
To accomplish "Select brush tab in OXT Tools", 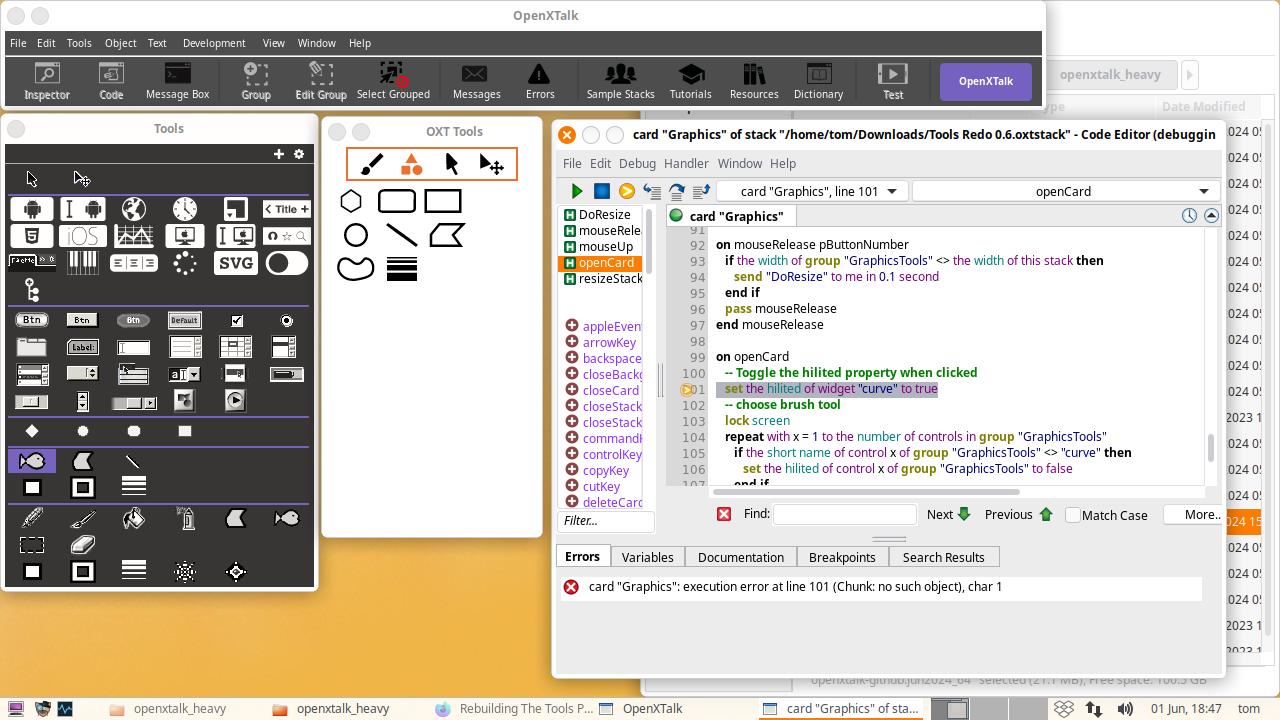I will pos(372,164).
